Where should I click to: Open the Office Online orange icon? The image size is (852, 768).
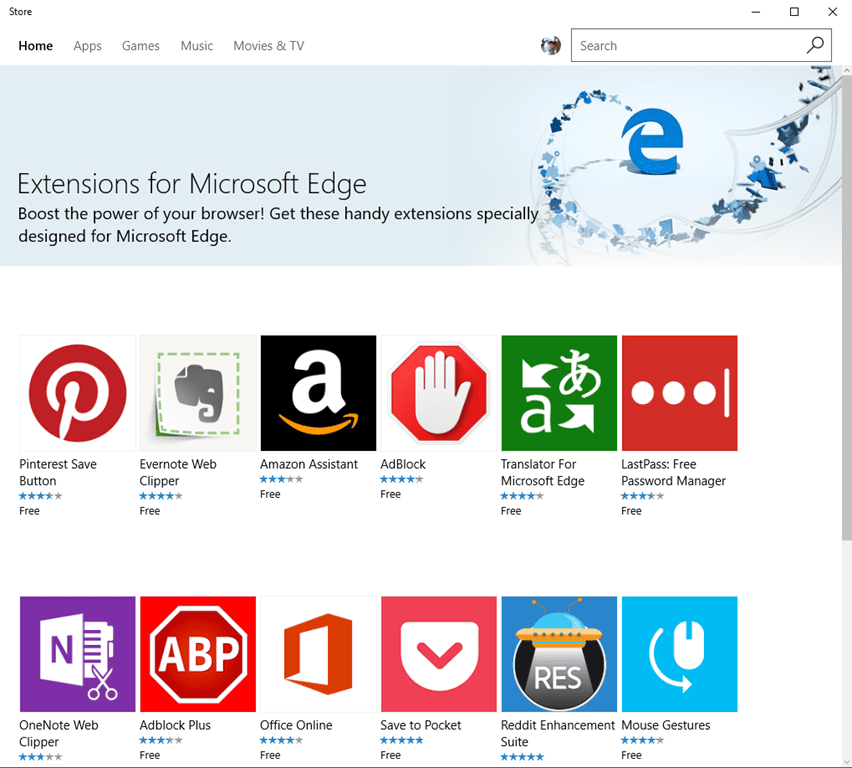point(318,654)
